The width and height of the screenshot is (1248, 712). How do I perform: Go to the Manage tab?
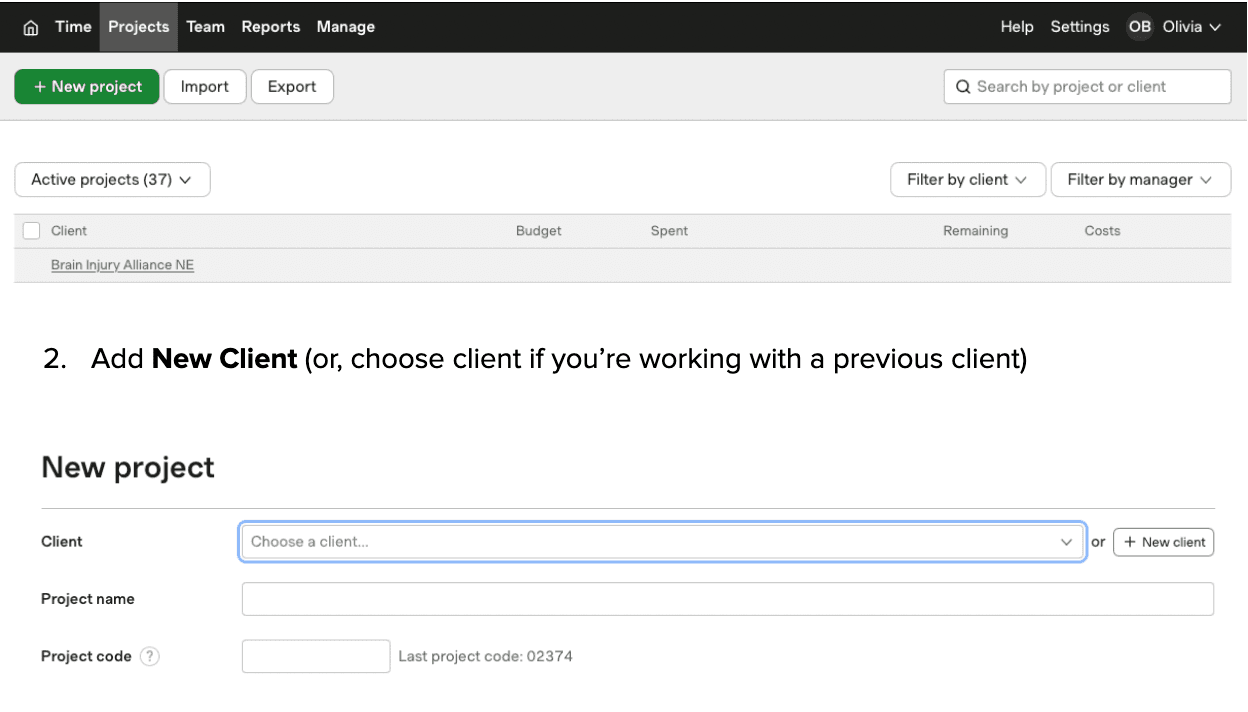[x=346, y=27]
